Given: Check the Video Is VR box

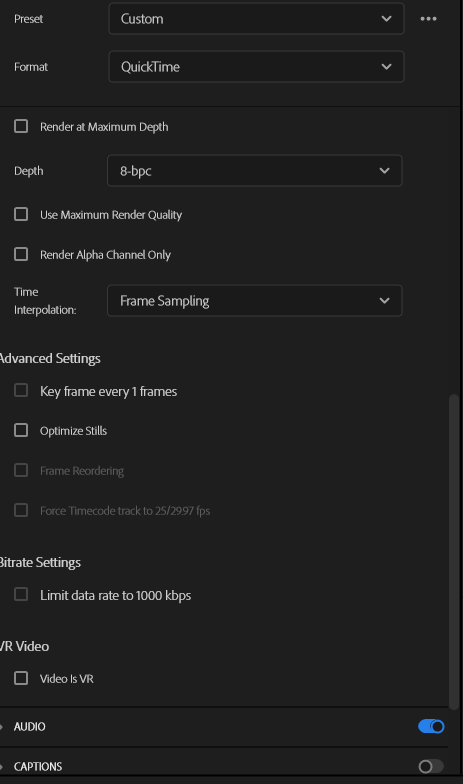Looking at the screenshot, I should (x=21, y=678).
